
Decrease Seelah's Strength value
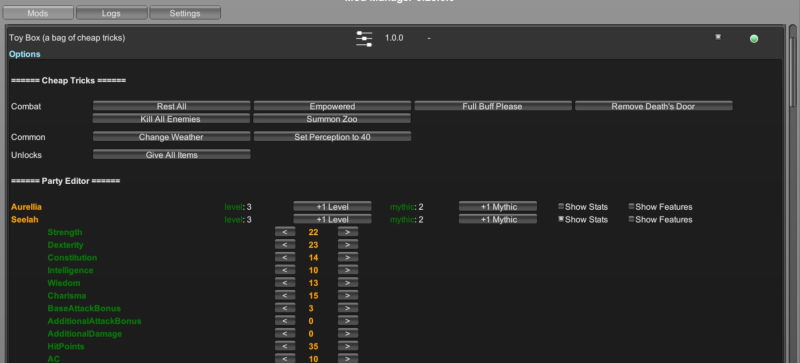click(285, 232)
